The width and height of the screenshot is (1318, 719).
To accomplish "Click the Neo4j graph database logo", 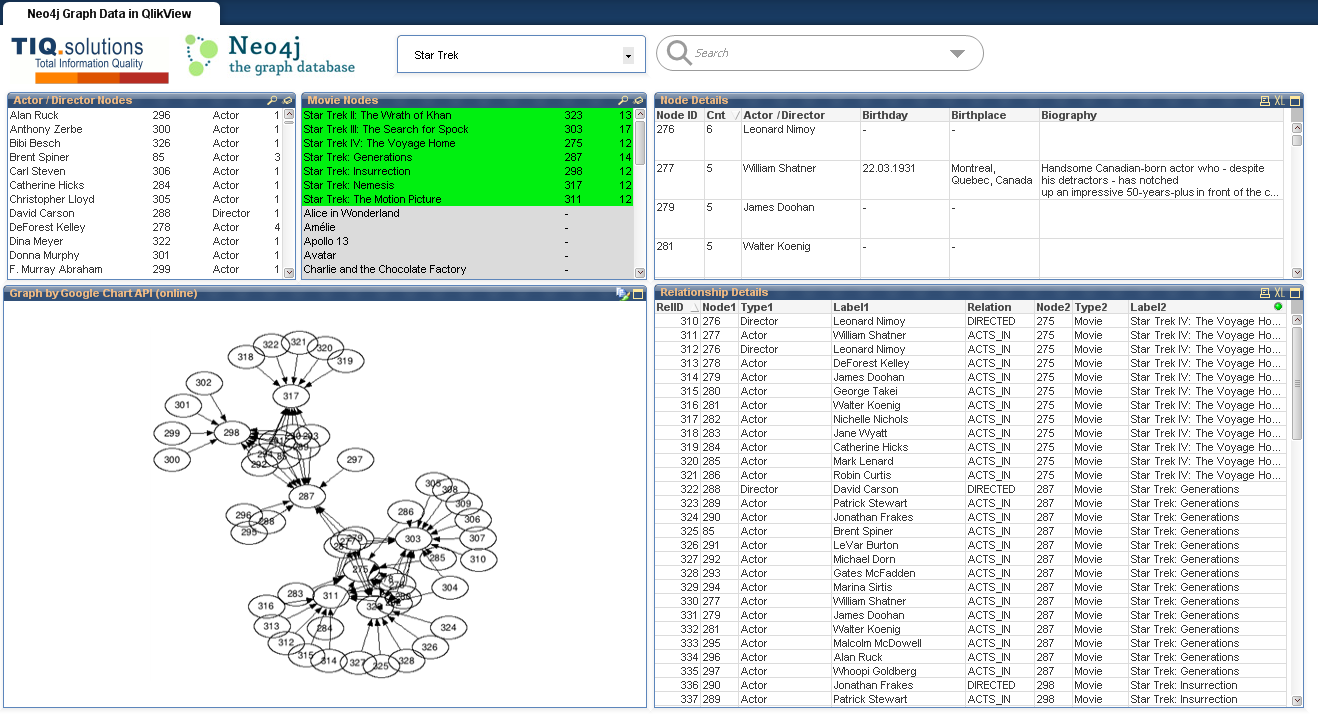I will (x=271, y=56).
